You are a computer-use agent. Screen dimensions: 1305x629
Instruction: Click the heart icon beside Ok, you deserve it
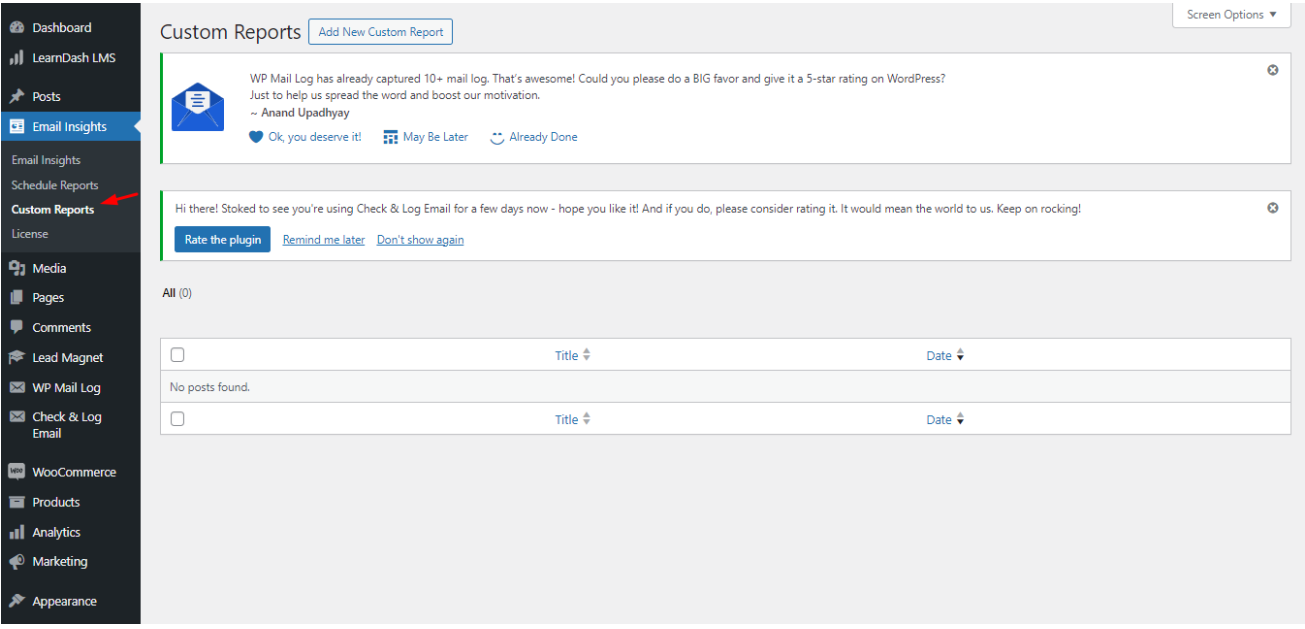click(x=256, y=137)
